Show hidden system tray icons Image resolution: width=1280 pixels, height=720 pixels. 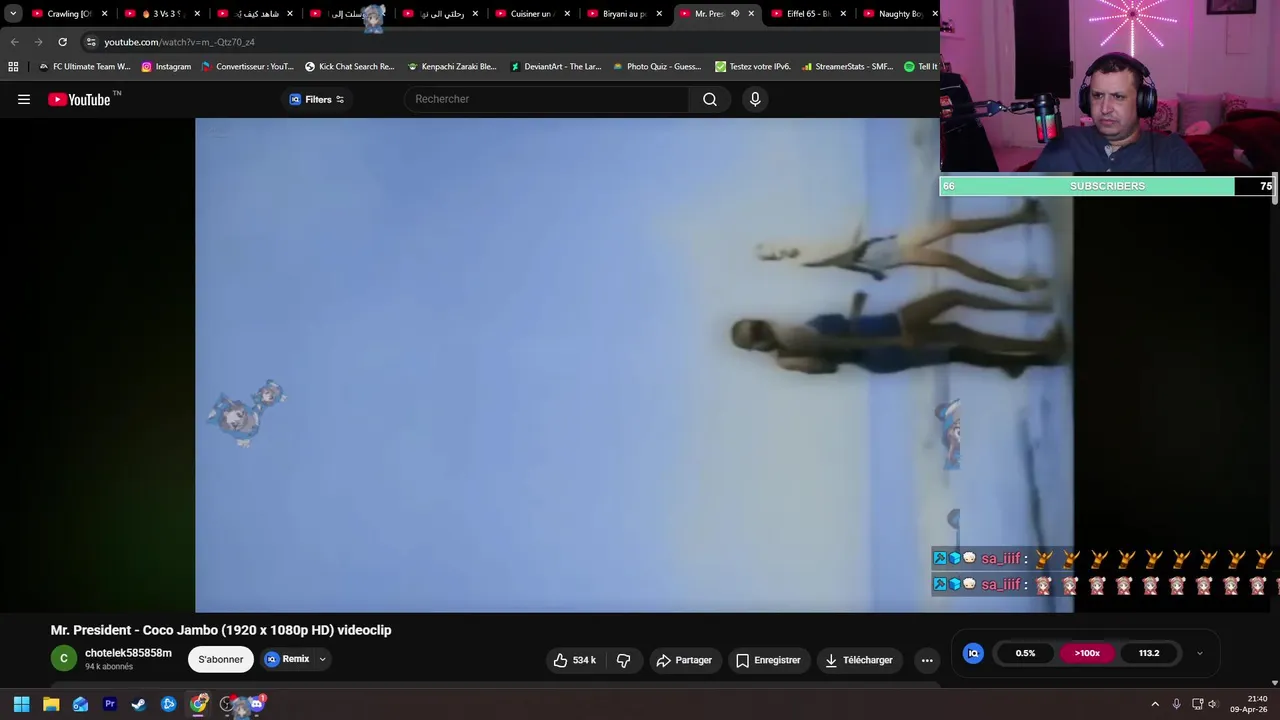pyautogui.click(x=1155, y=704)
